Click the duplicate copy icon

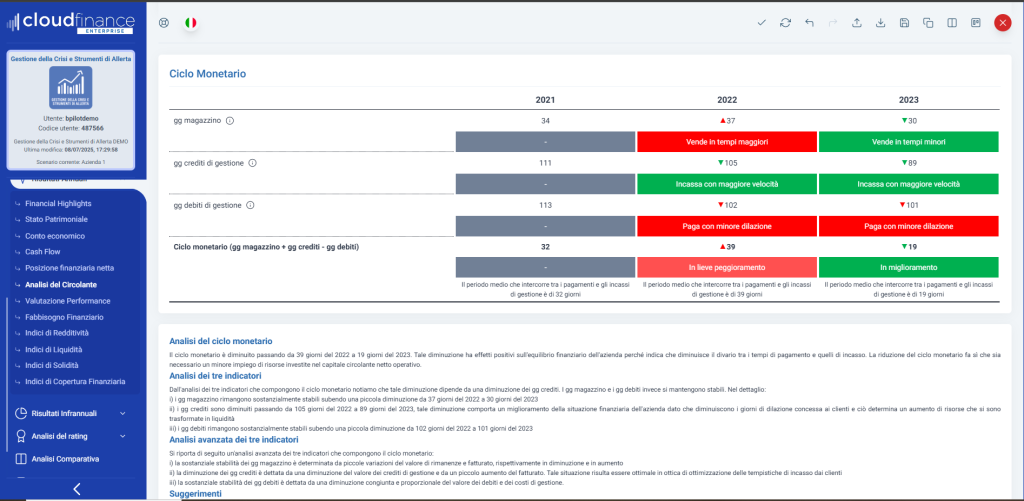coord(928,23)
